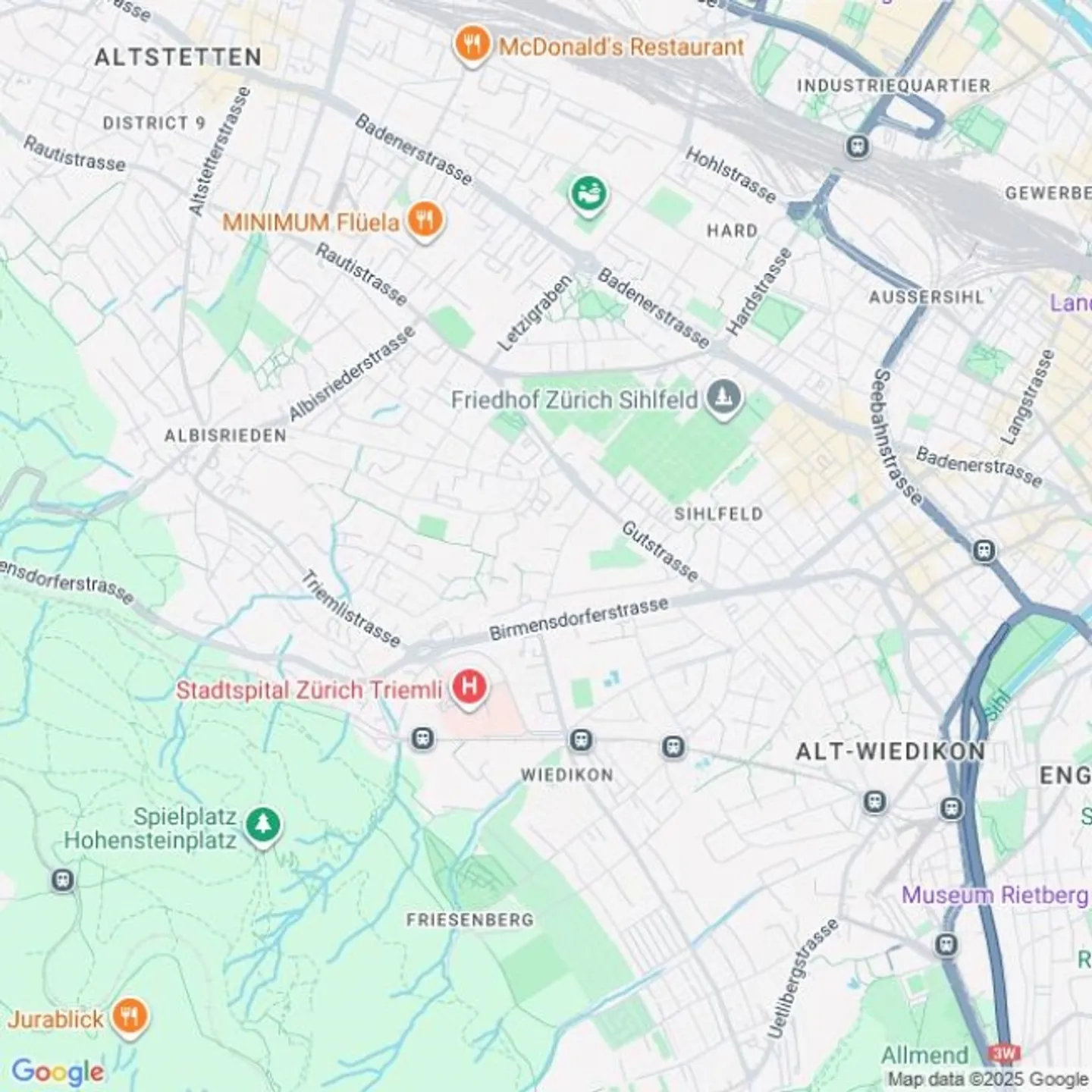Click the ALT-WIEDIKON neighborhood label
The height and width of the screenshot is (1092, 1092).
click(890, 752)
